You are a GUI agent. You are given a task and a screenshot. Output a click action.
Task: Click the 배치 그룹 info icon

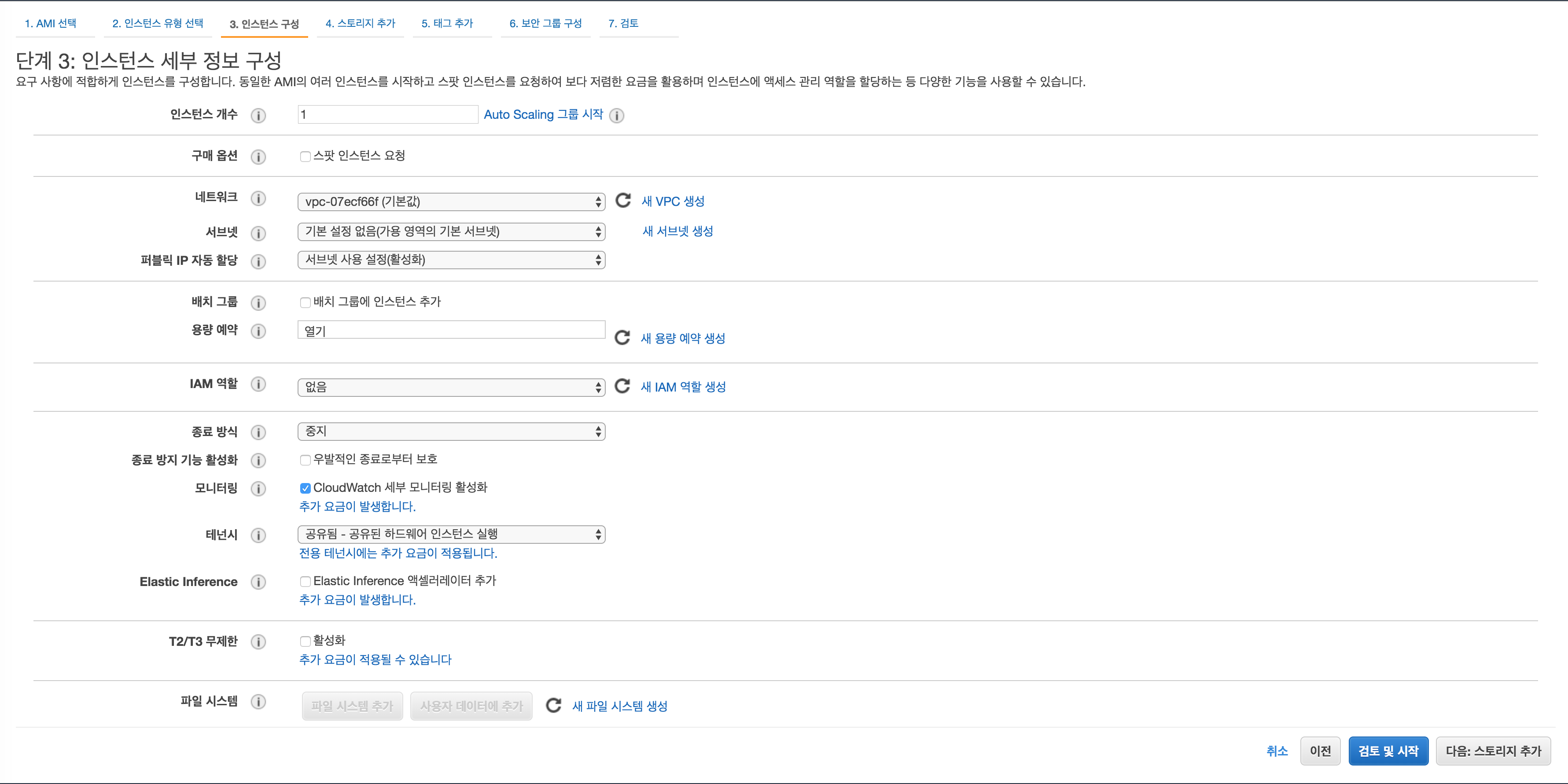pos(258,302)
